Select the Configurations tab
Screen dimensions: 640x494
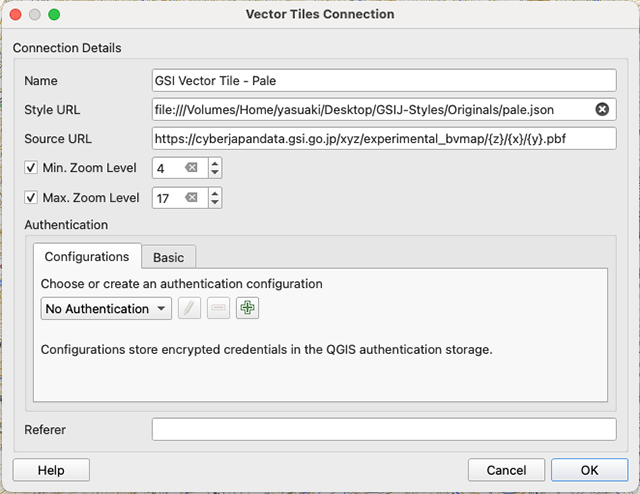pyautogui.click(x=87, y=256)
